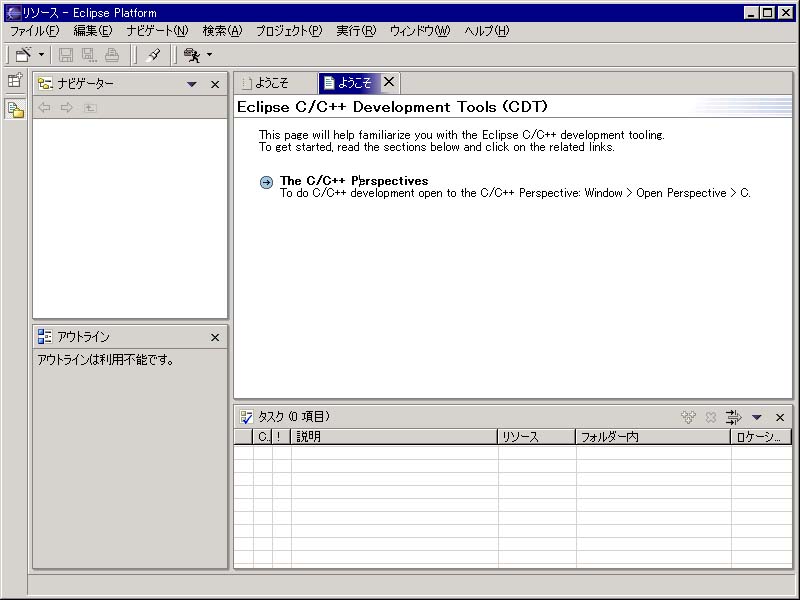Screen dimensions: 800x600
Task: Sort tasks by the フォルダー内 column header
Action: 654,437
